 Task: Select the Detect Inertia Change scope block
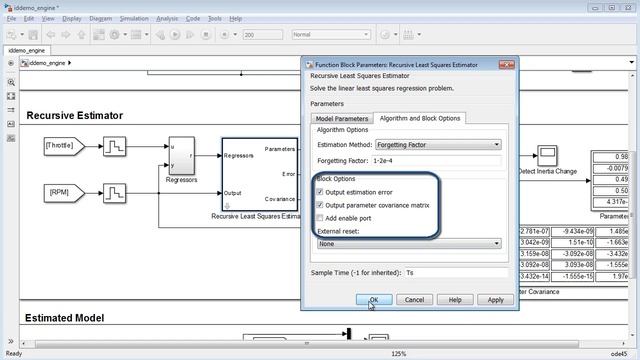[547, 156]
